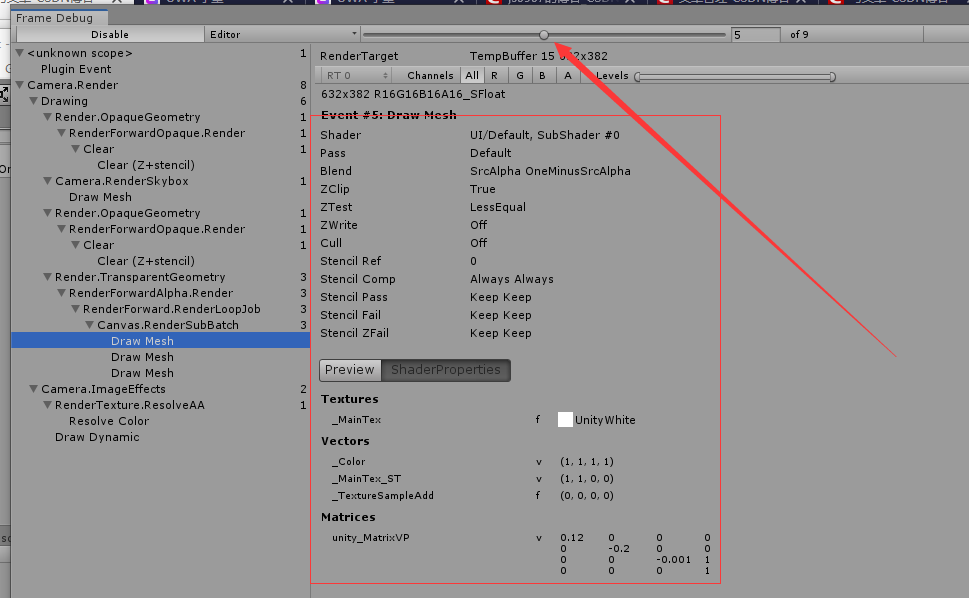The image size is (969, 598).
Task: Toggle the A channel button
Action: coord(568,75)
